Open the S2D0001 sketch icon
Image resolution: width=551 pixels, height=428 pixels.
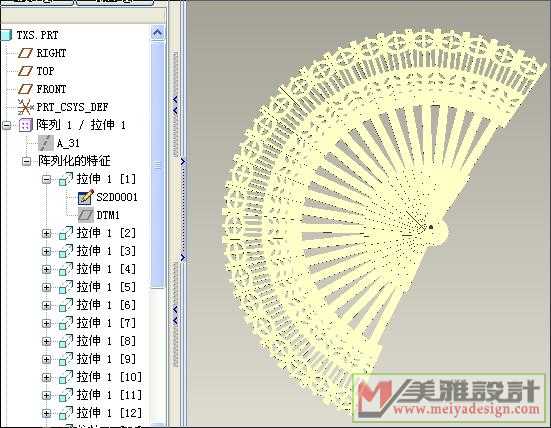coord(85,197)
